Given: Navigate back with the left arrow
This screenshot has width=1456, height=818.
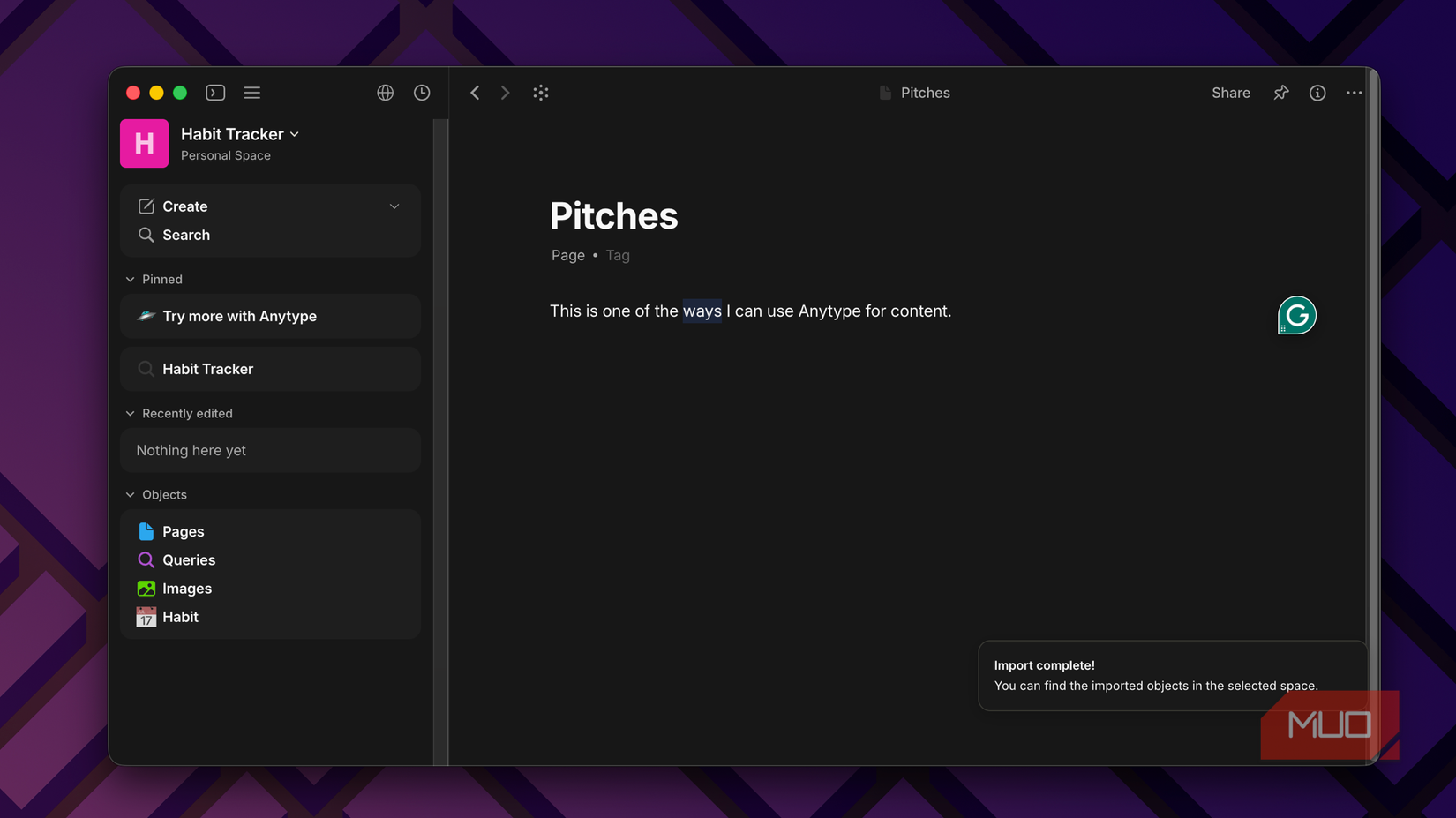Looking at the screenshot, I should (475, 93).
